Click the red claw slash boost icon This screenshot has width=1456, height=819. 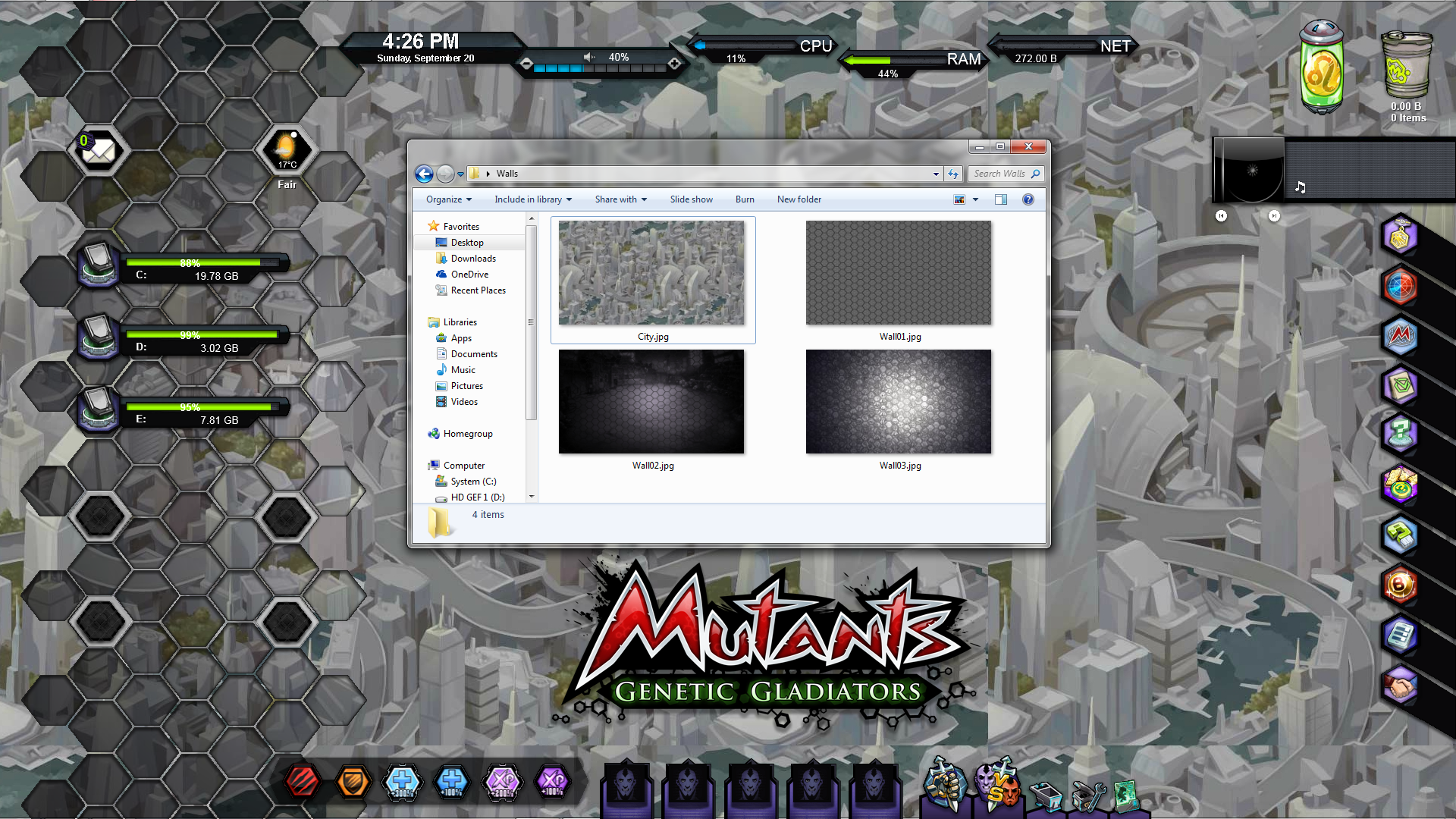(x=303, y=781)
